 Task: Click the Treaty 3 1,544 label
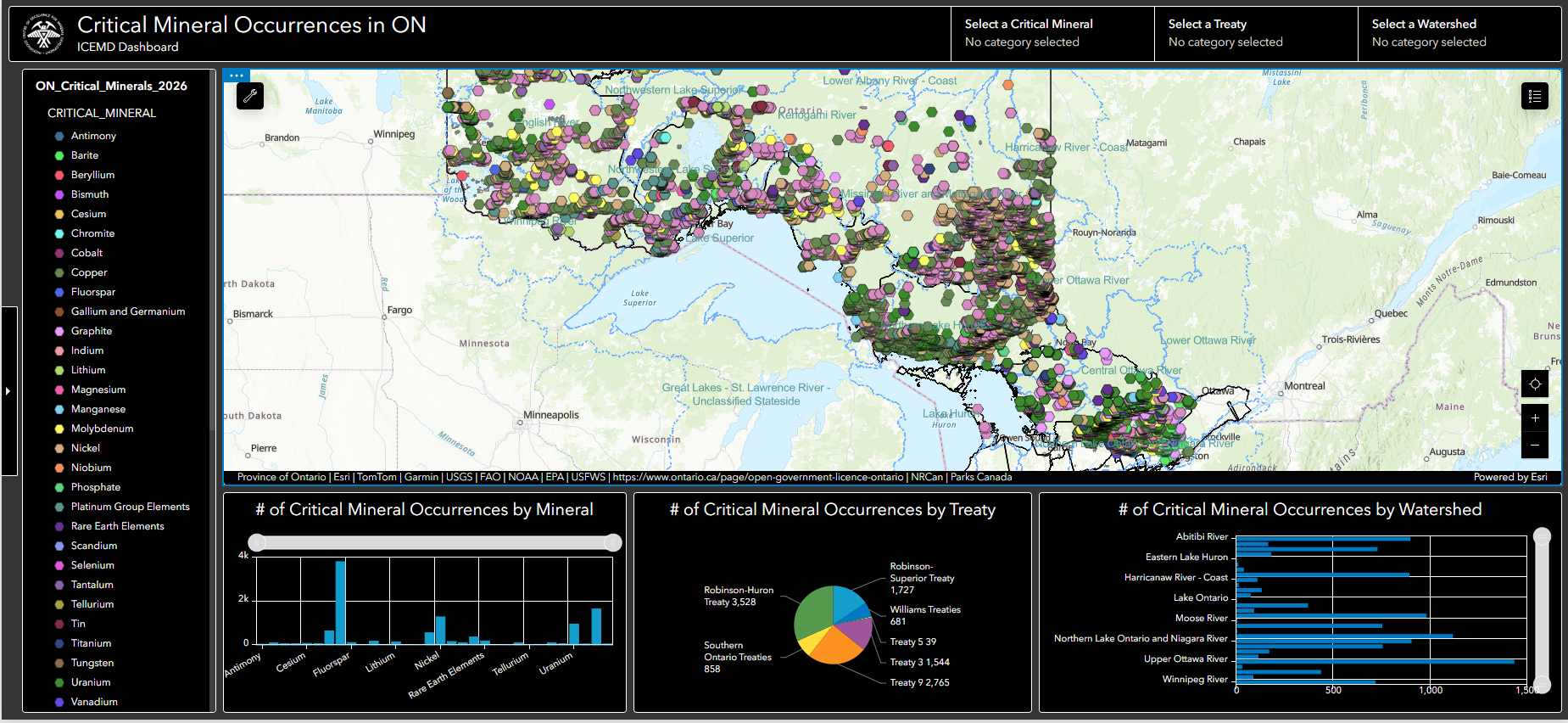coord(919,662)
